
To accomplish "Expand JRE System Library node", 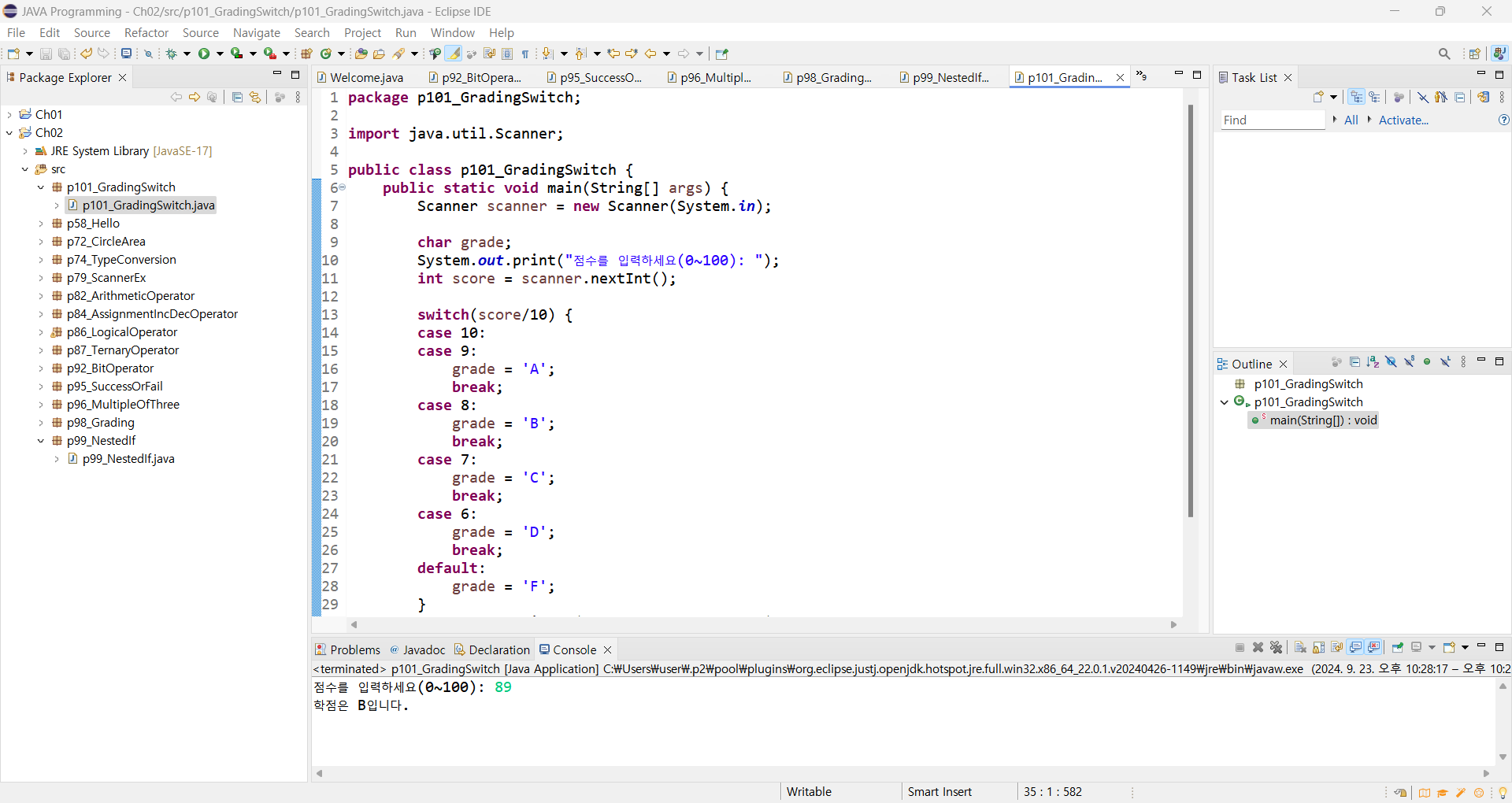I will [25, 150].
